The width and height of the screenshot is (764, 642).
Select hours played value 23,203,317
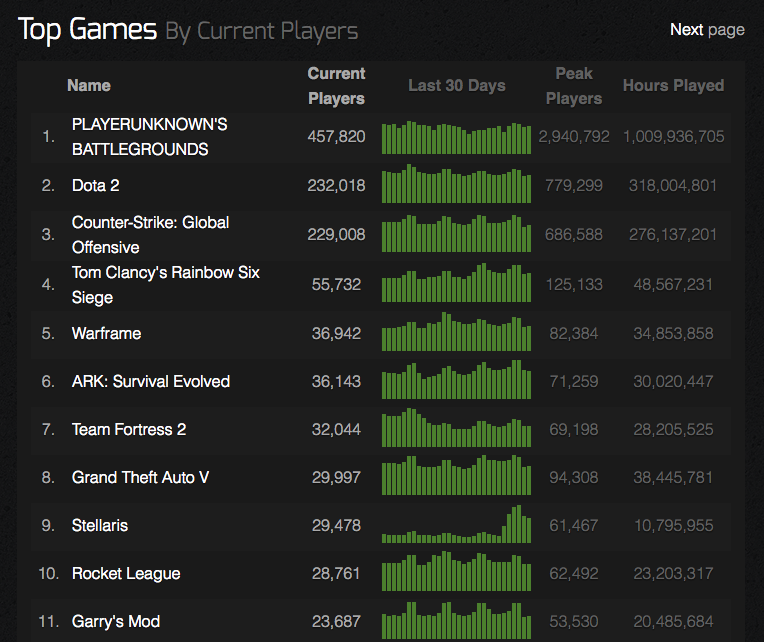(x=673, y=574)
